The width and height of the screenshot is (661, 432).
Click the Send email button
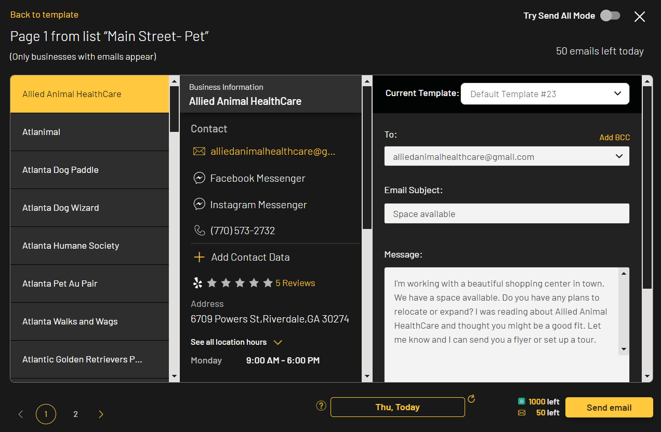(609, 408)
